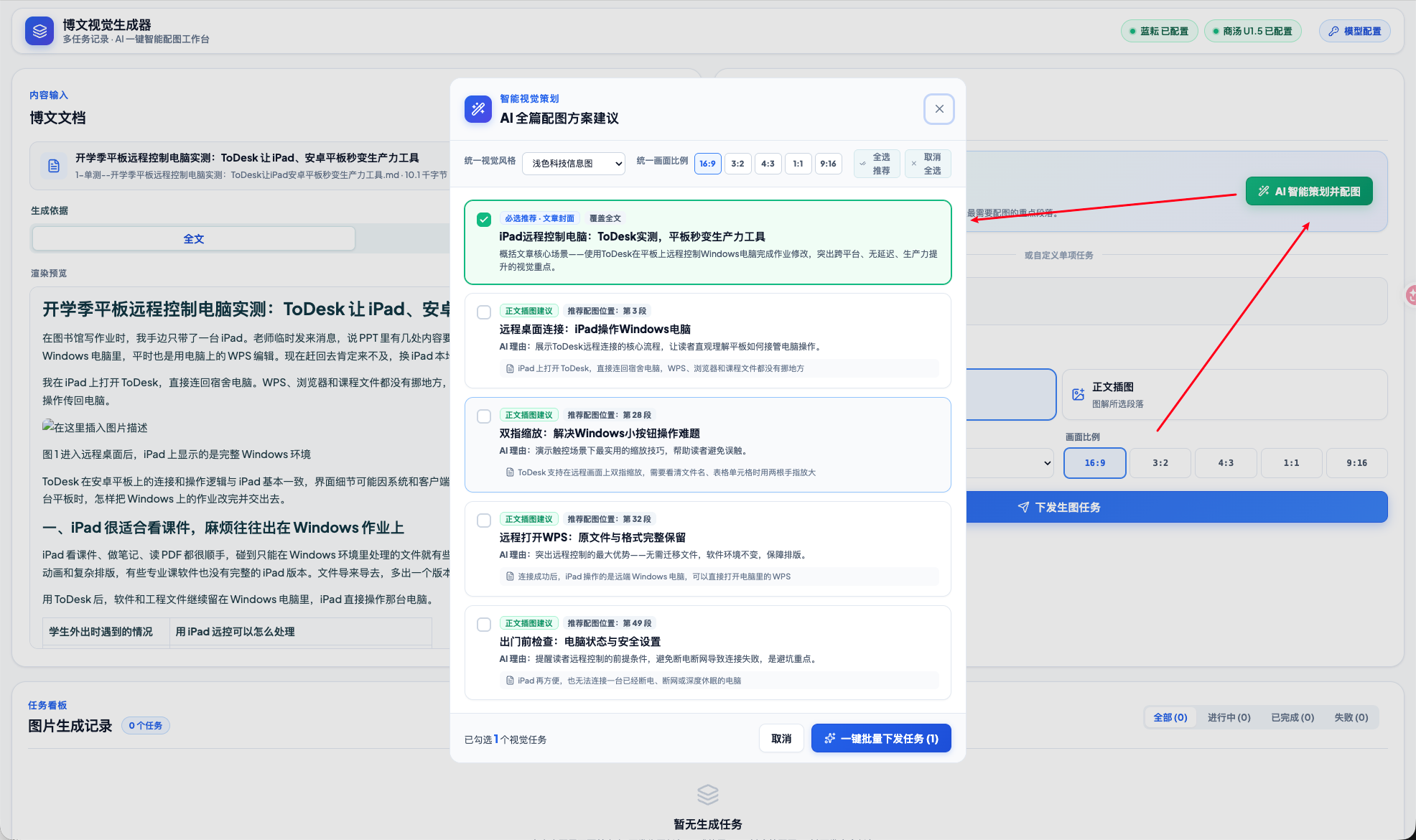The image size is (1416, 840).
Task: Click the document icon before 'iPad 上打开 ToDesk' quote
Action: [510, 368]
